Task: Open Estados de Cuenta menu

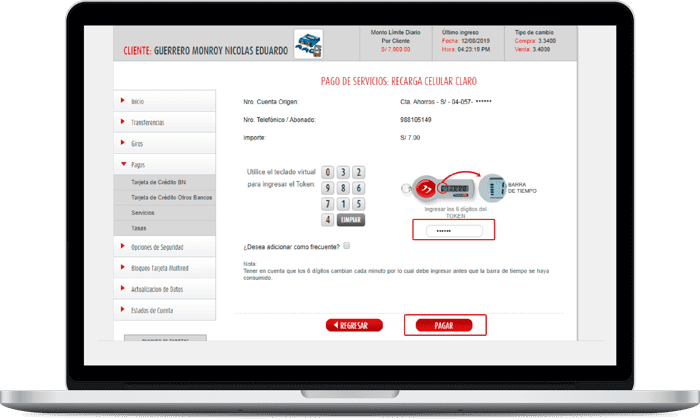Action: tap(165, 310)
